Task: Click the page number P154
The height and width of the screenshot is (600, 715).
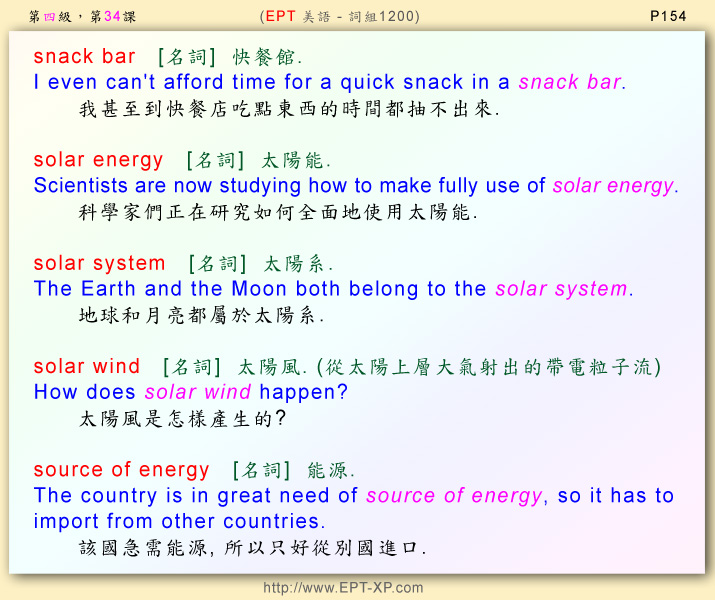Action: click(668, 16)
